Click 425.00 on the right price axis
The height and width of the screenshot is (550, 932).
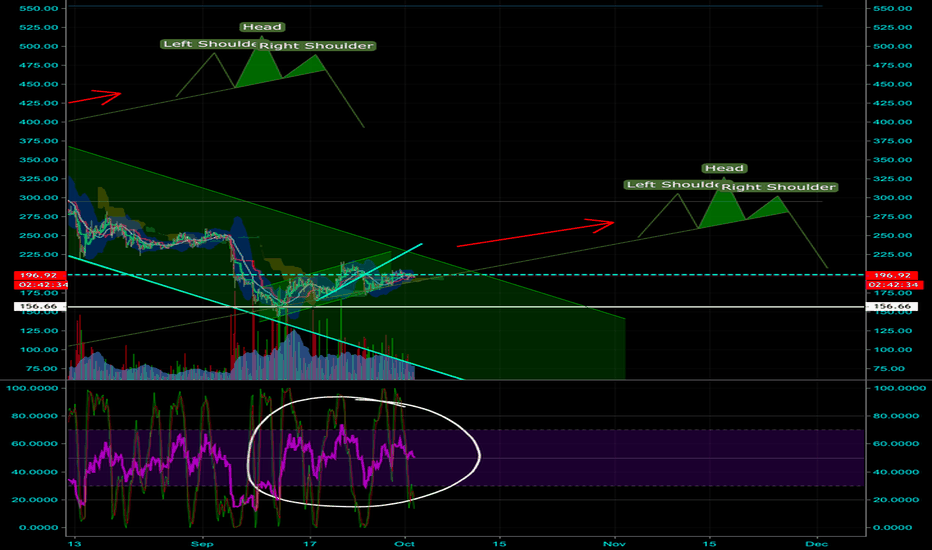coord(892,103)
